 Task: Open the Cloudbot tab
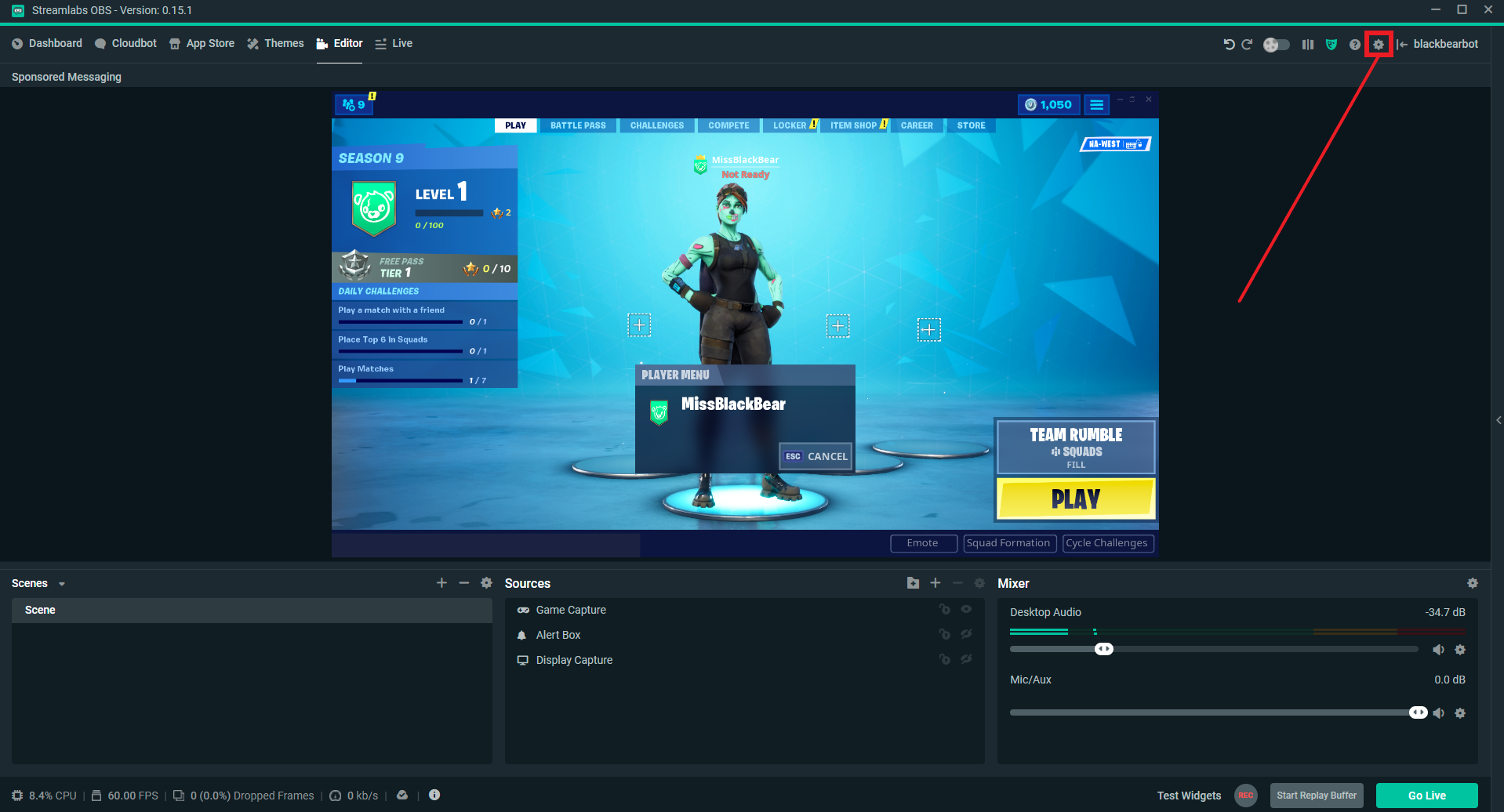pos(125,44)
